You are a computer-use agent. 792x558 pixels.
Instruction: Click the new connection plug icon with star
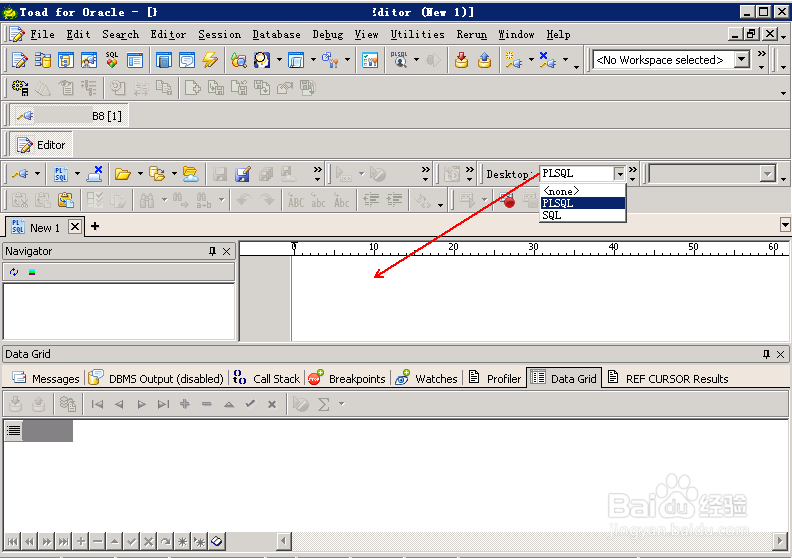[x=514, y=60]
